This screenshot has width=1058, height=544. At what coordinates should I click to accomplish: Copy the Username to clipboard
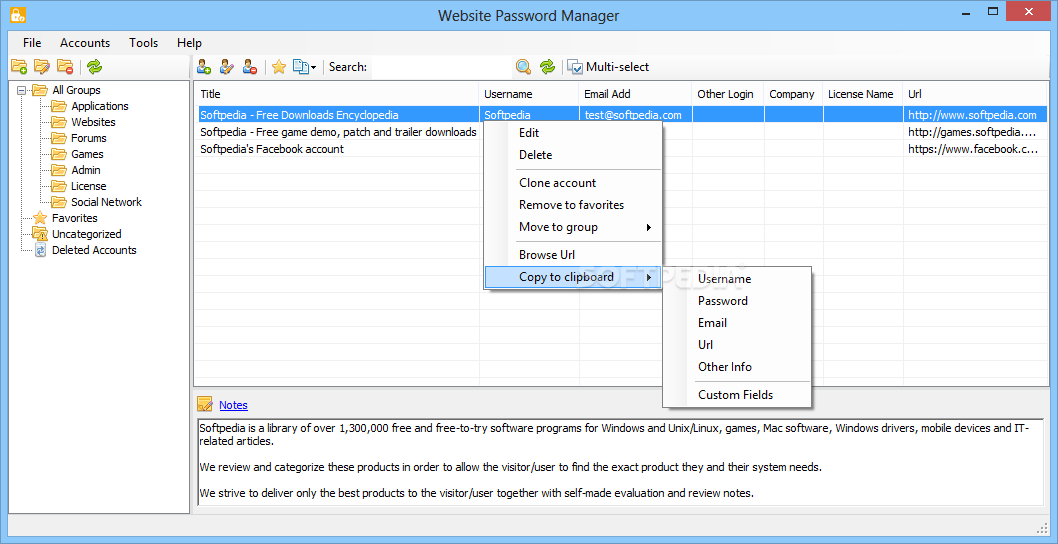click(x=737, y=279)
